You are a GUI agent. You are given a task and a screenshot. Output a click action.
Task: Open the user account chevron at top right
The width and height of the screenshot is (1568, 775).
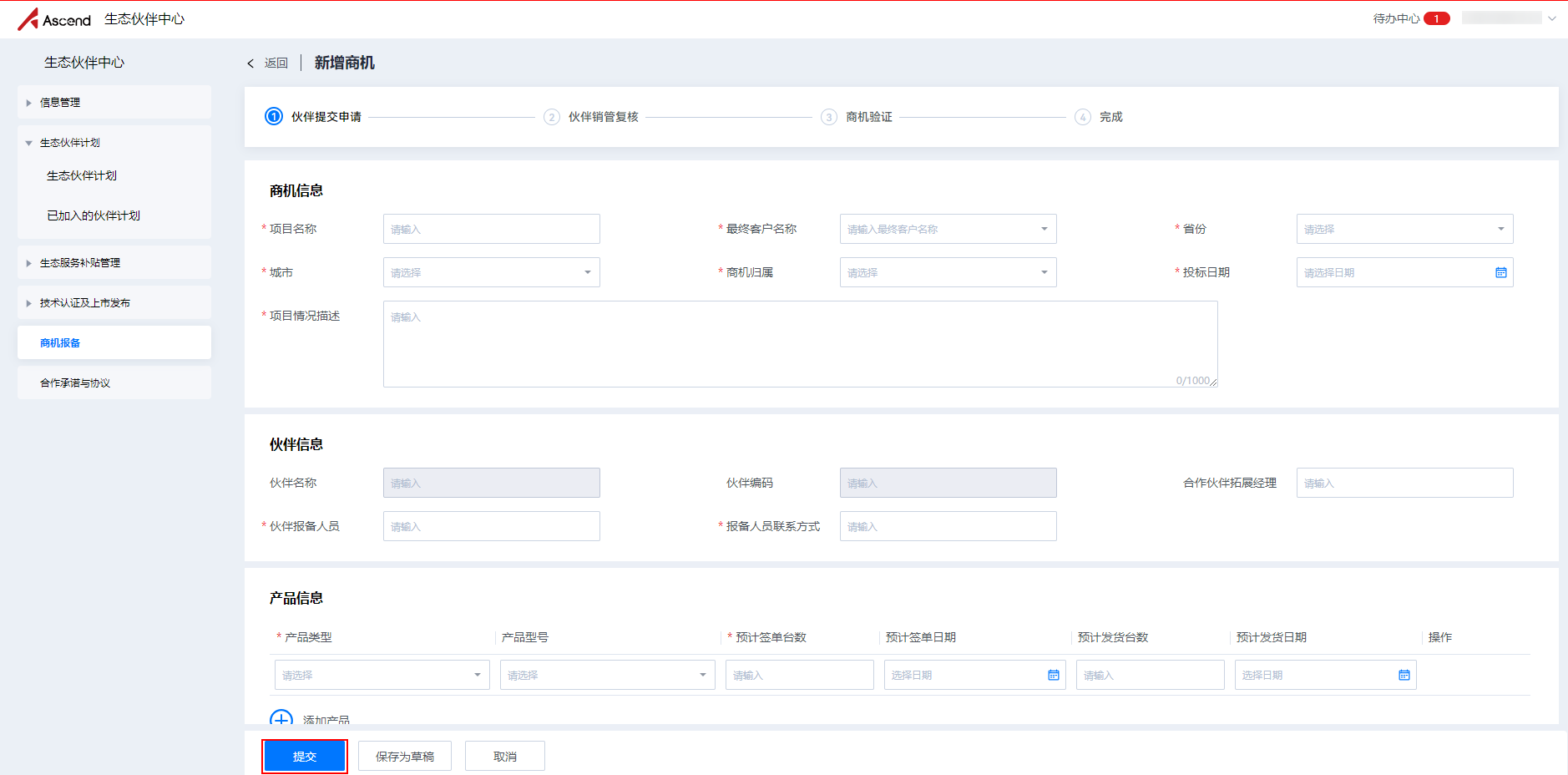1552,18
